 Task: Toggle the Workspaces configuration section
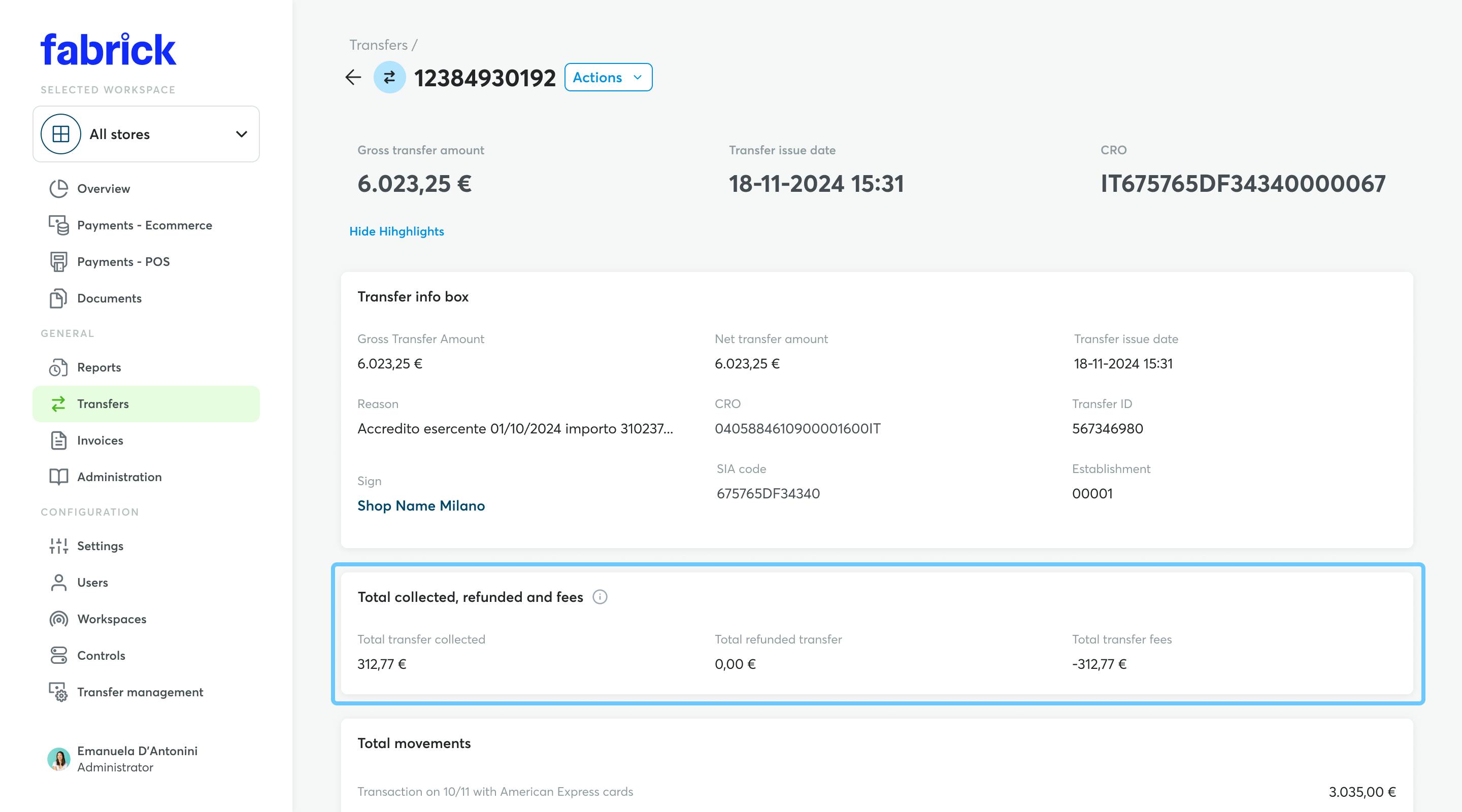click(111, 619)
